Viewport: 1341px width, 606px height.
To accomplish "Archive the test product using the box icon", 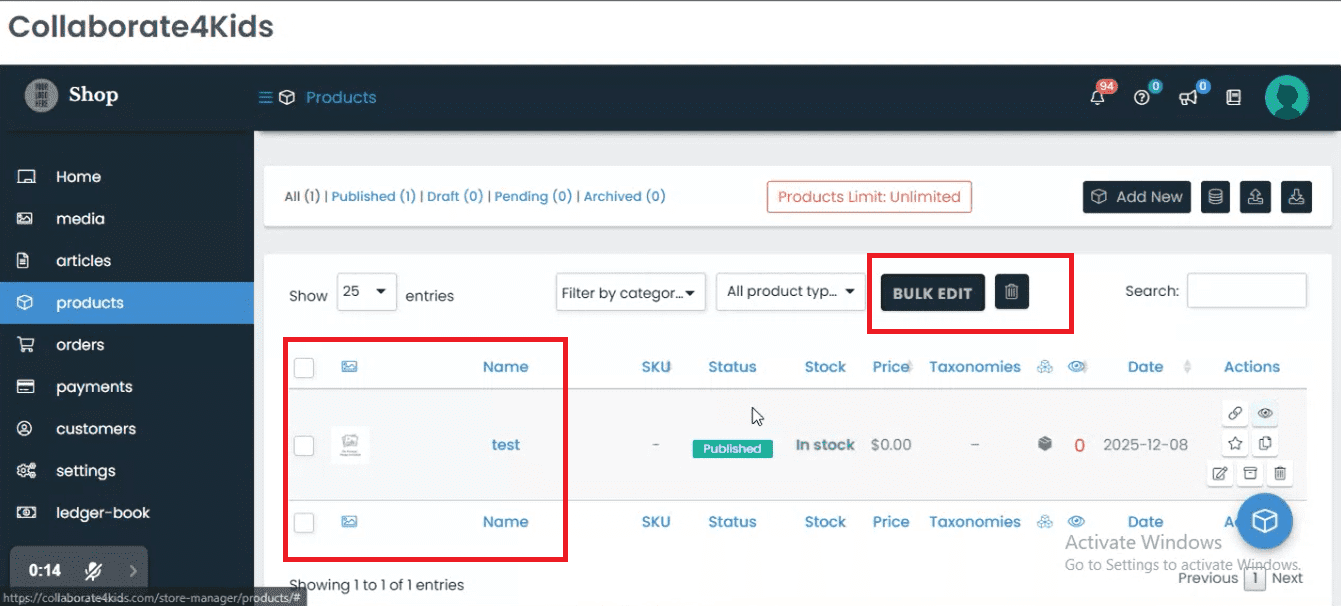I will click(x=1249, y=473).
